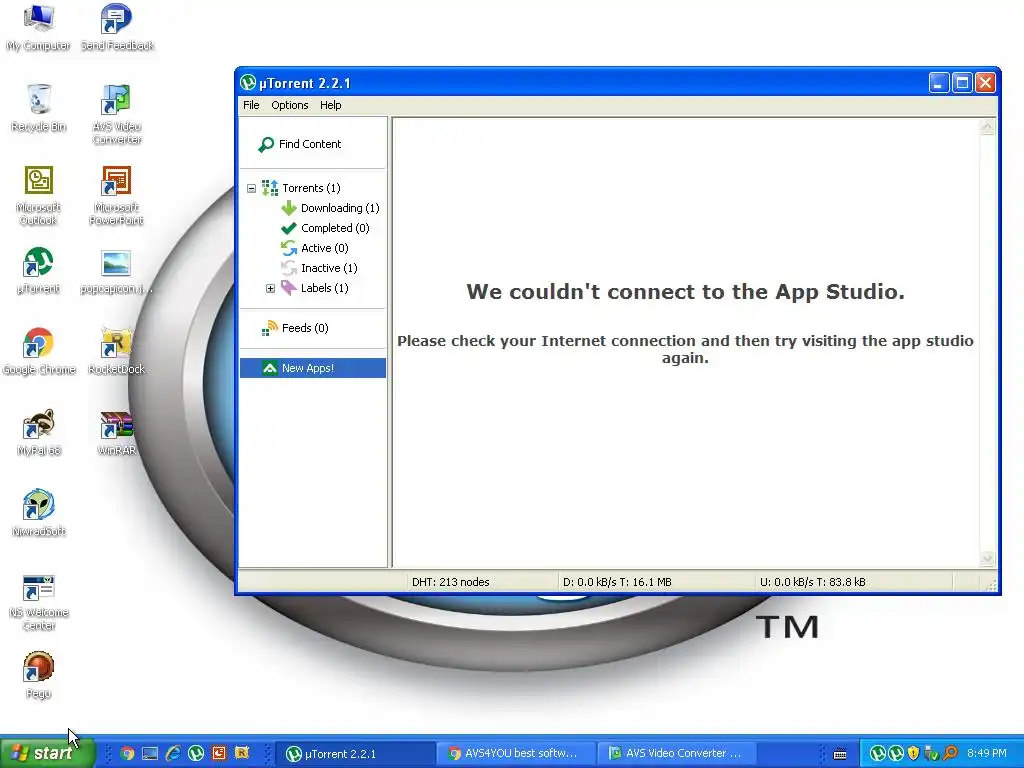Select the Microsoft Outlook desktop icon
This screenshot has width=1024, height=768.
[39, 195]
